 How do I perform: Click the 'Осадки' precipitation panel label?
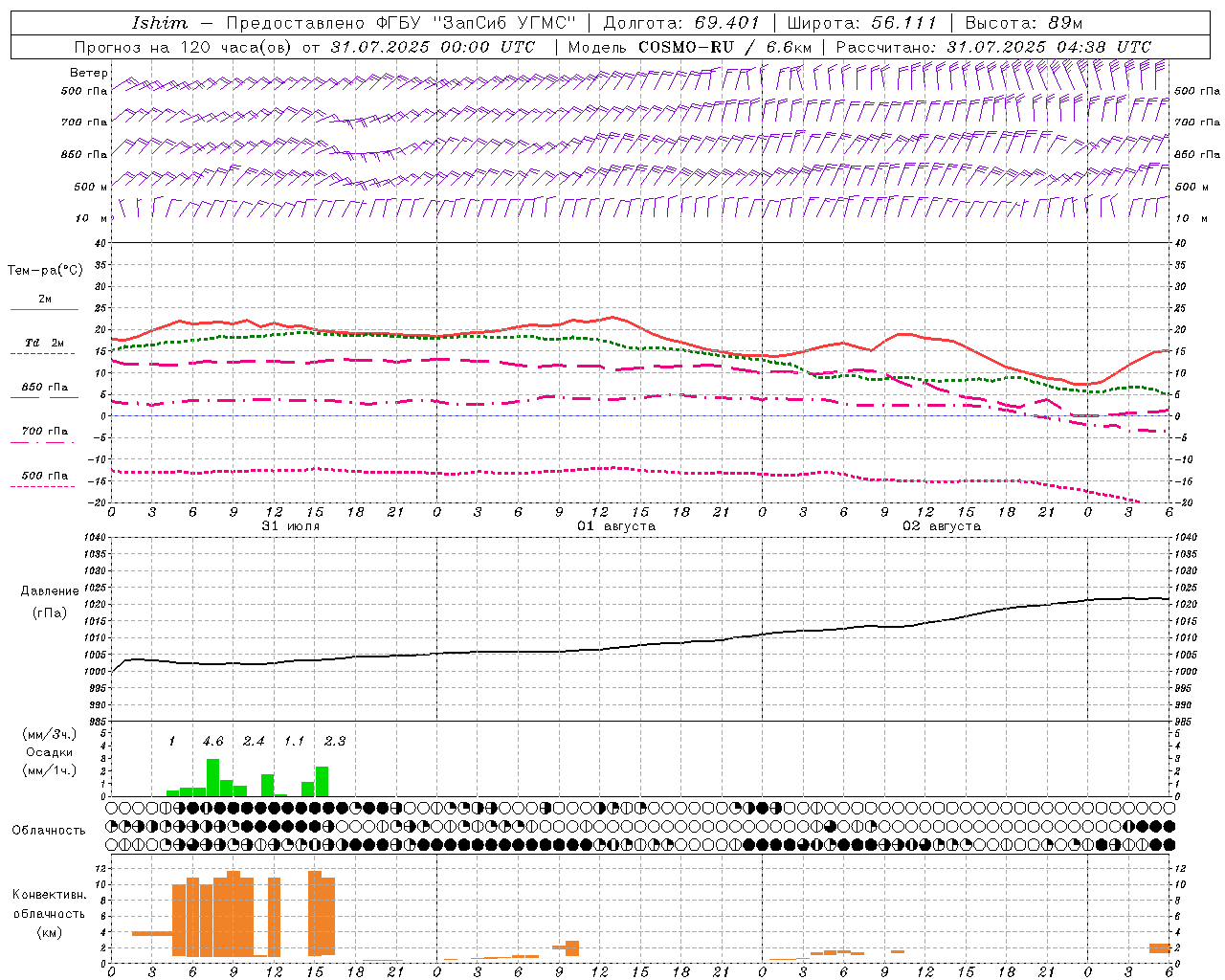click(x=48, y=752)
